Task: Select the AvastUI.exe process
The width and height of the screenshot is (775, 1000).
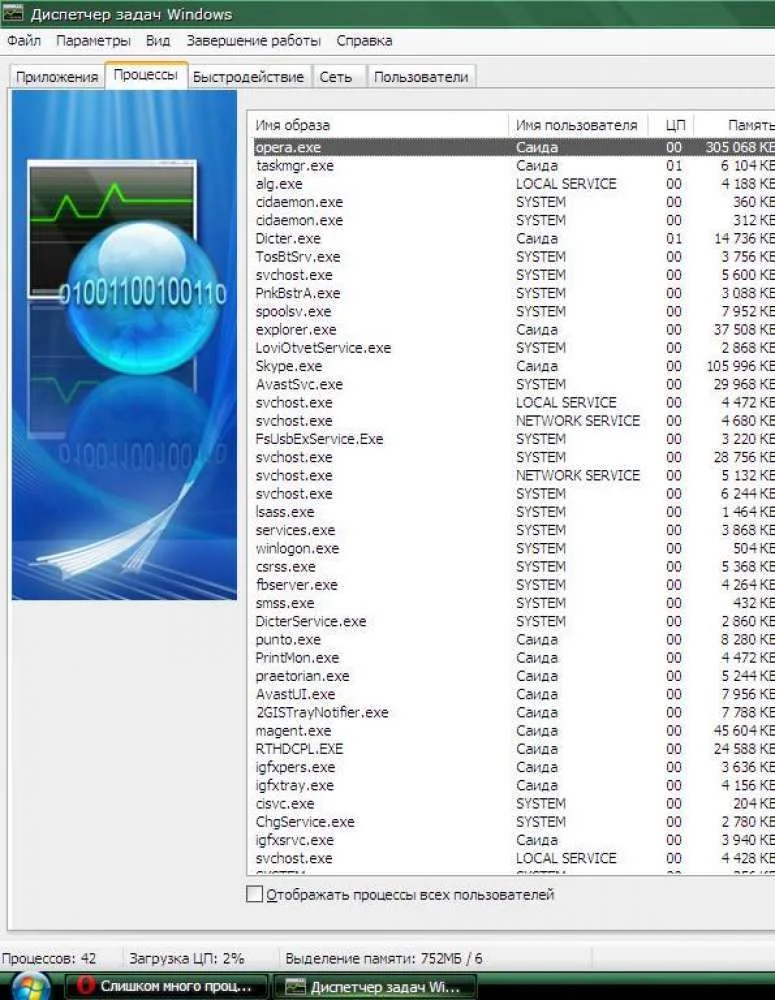Action: [514, 695]
